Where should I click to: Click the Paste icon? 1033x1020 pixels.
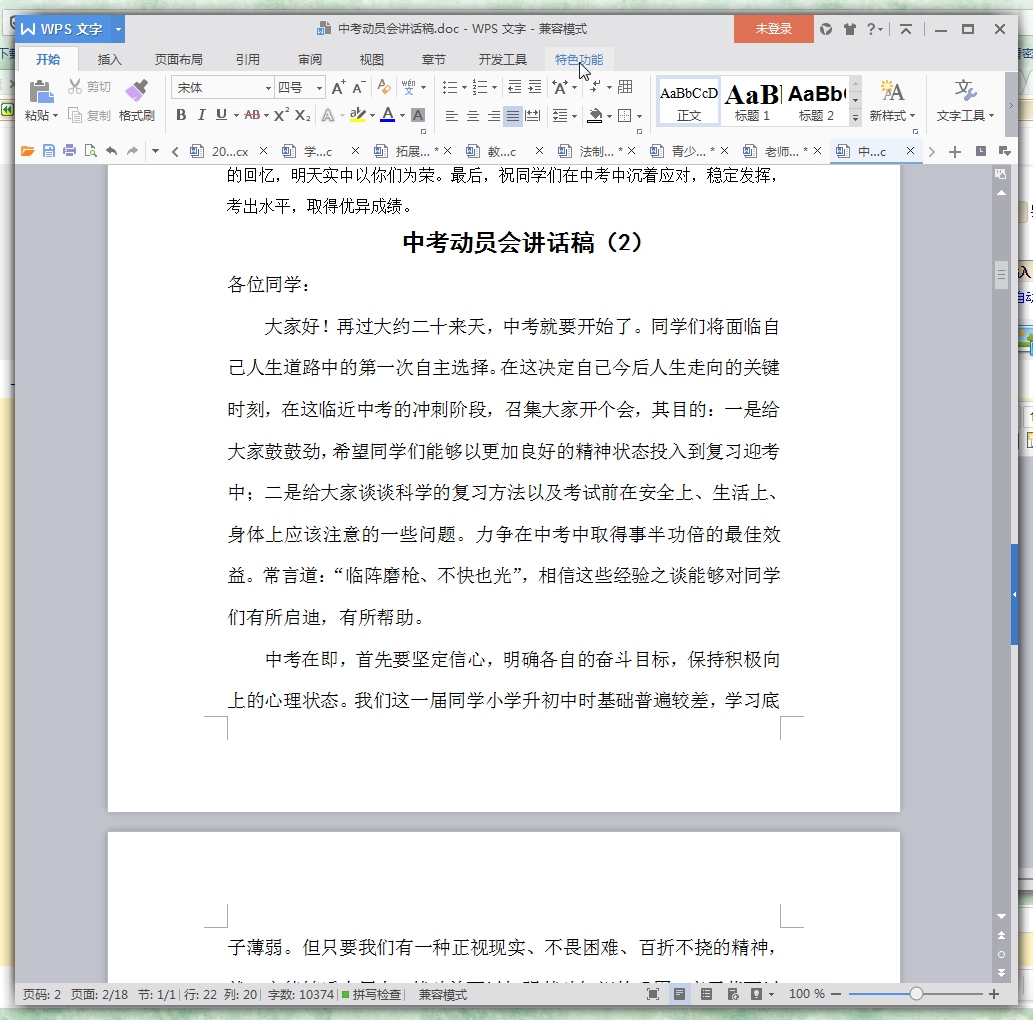coord(39,92)
